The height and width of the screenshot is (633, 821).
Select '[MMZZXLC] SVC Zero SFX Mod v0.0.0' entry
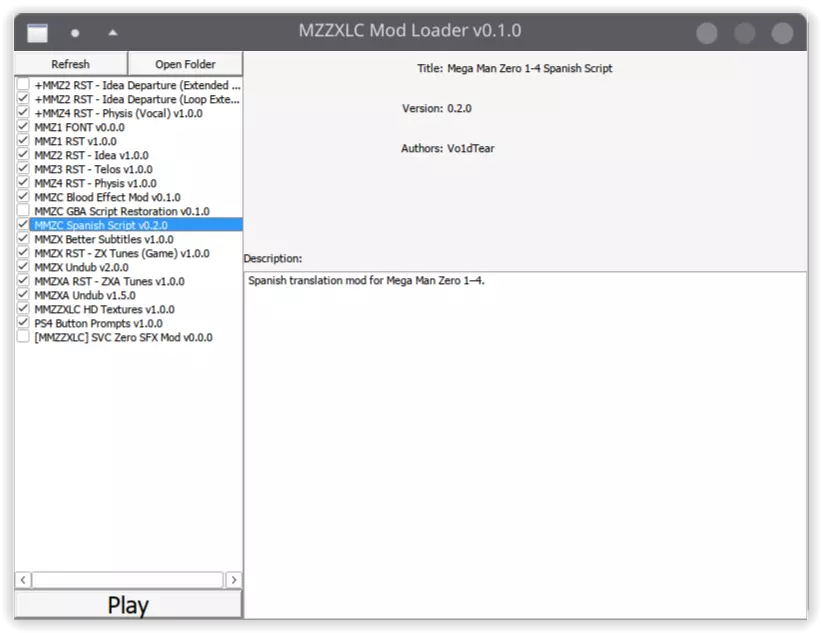pyautogui.click(x=124, y=337)
